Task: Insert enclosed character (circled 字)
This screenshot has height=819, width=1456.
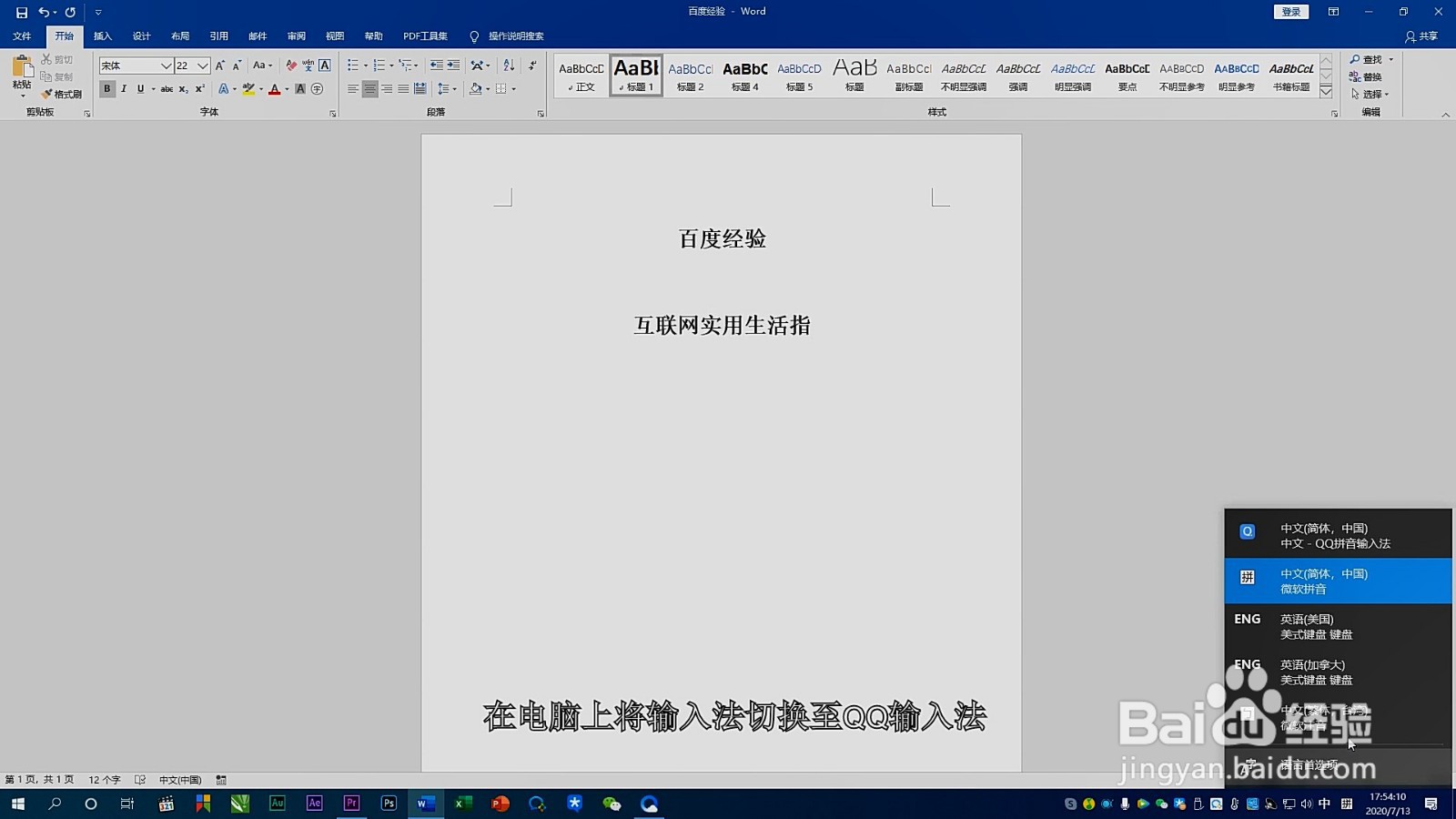Action: click(318, 89)
